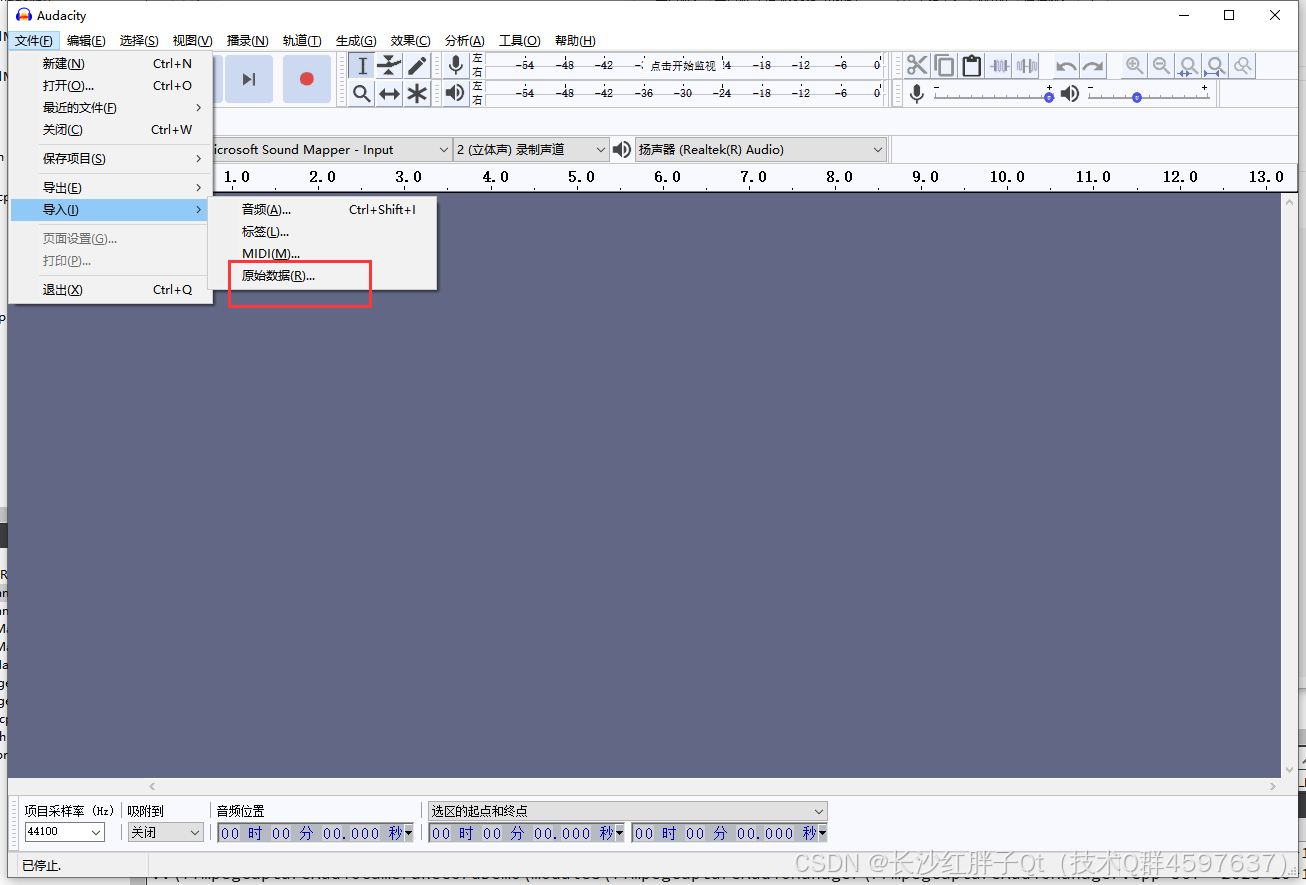Choose Open (打开) in File menu
Viewport: 1306px width, 885px height.
(x=110, y=85)
